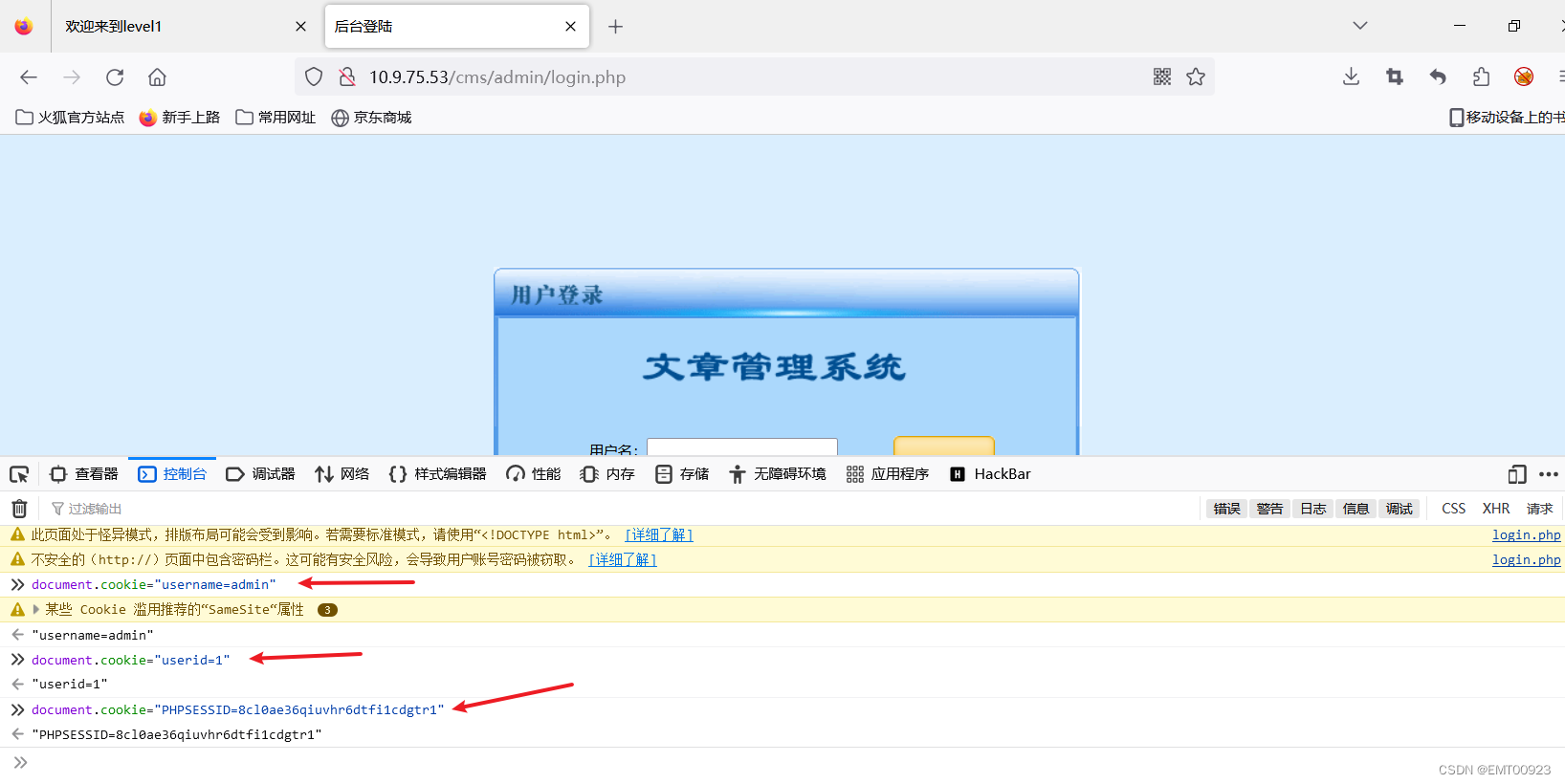Select the document.cookie="userid=1" console line

click(131, 660)
